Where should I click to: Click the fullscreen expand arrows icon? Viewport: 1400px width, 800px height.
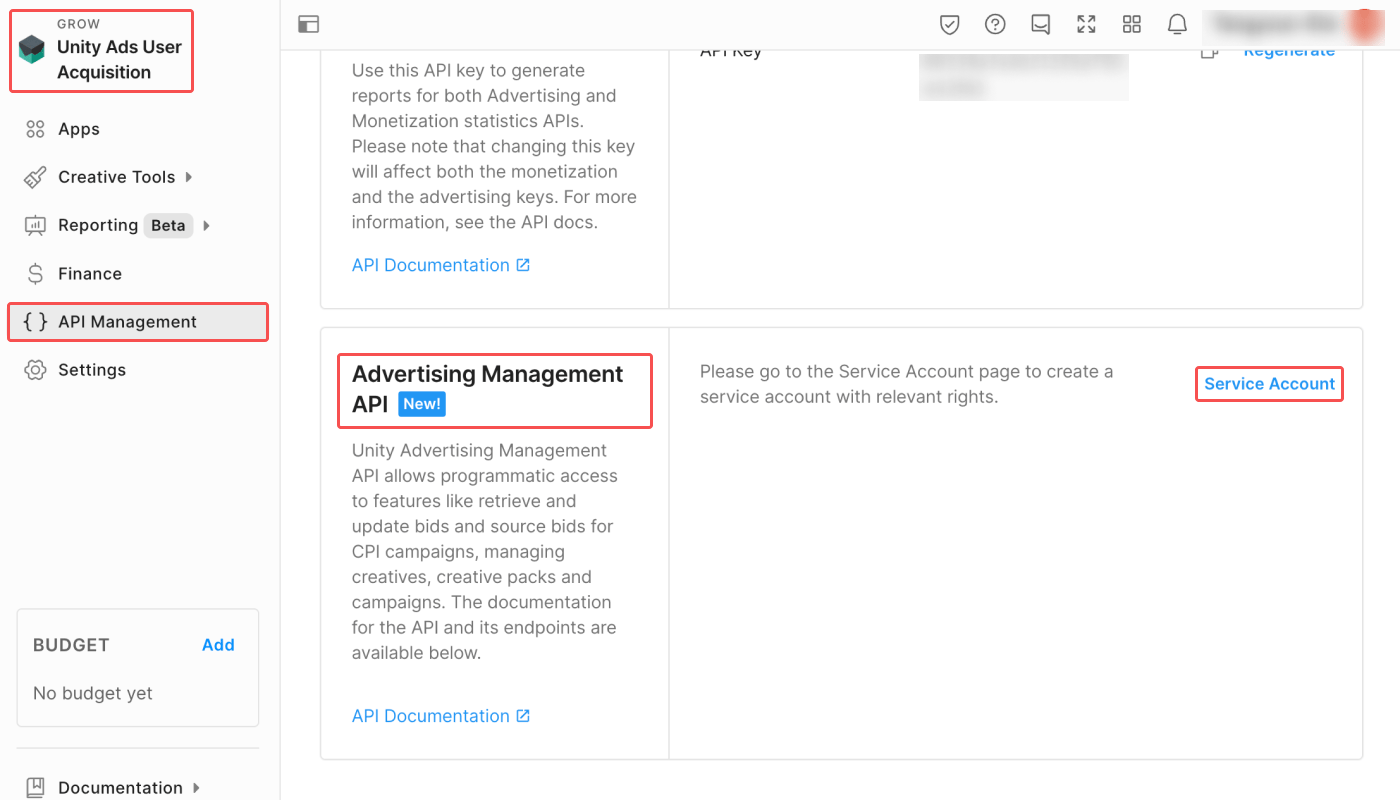(x=1086, y=25)
